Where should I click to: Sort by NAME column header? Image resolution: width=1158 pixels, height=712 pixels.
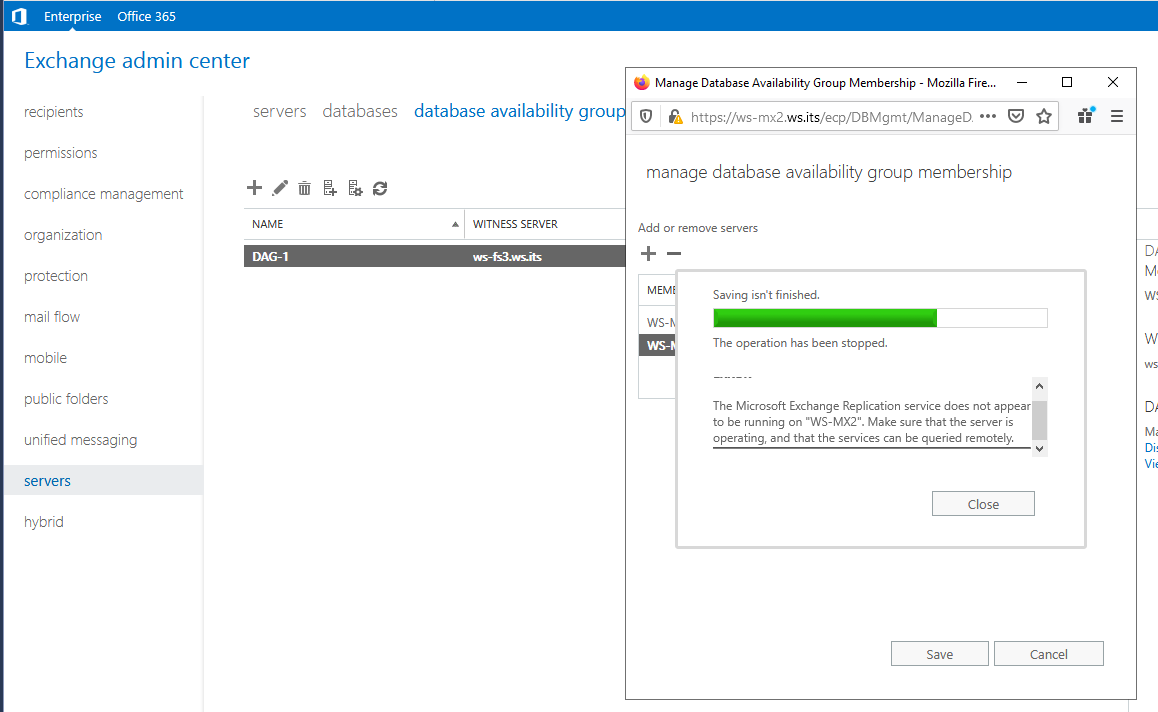pos(354,224)
